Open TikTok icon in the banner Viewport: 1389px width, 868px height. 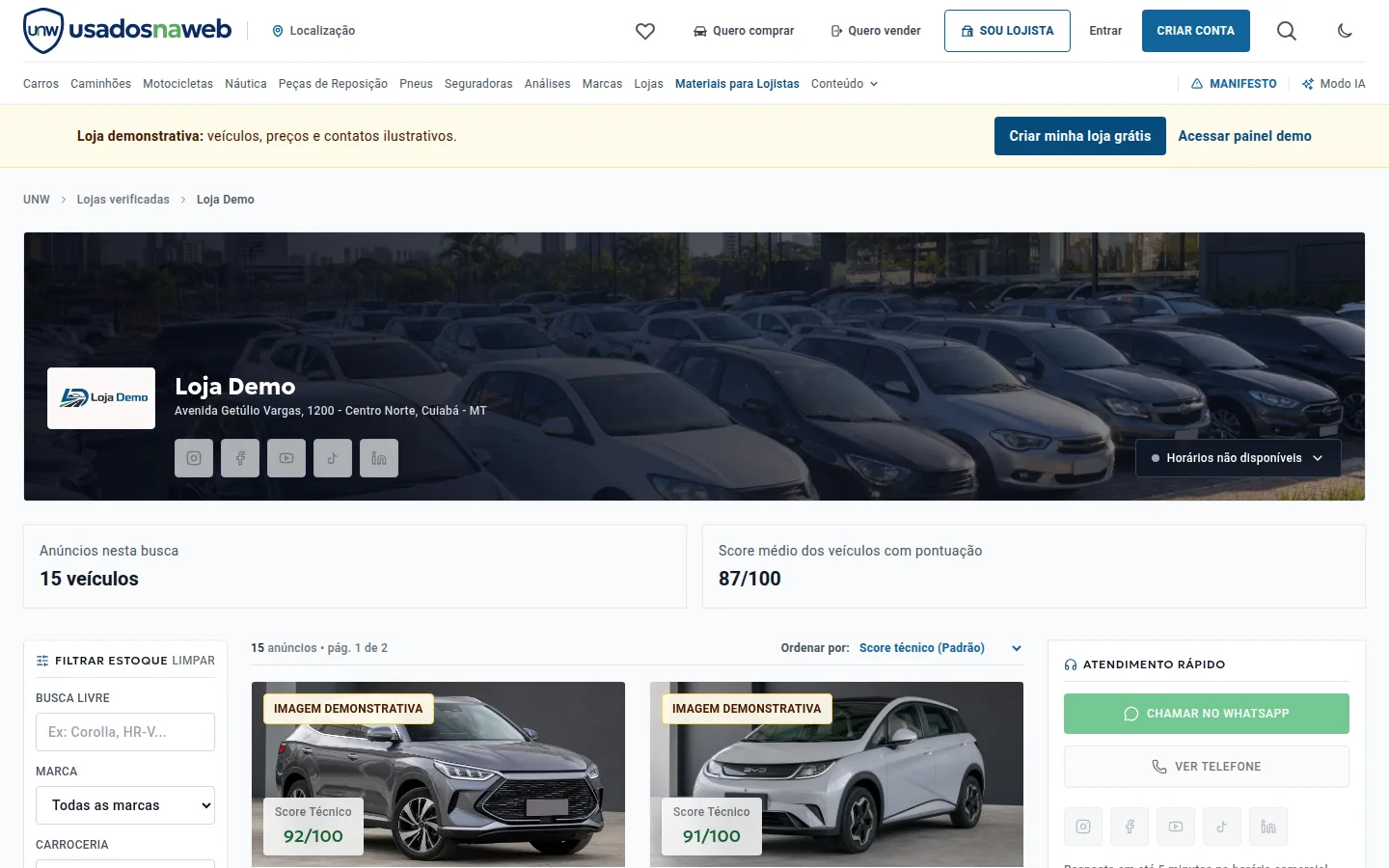pos(333,458)
